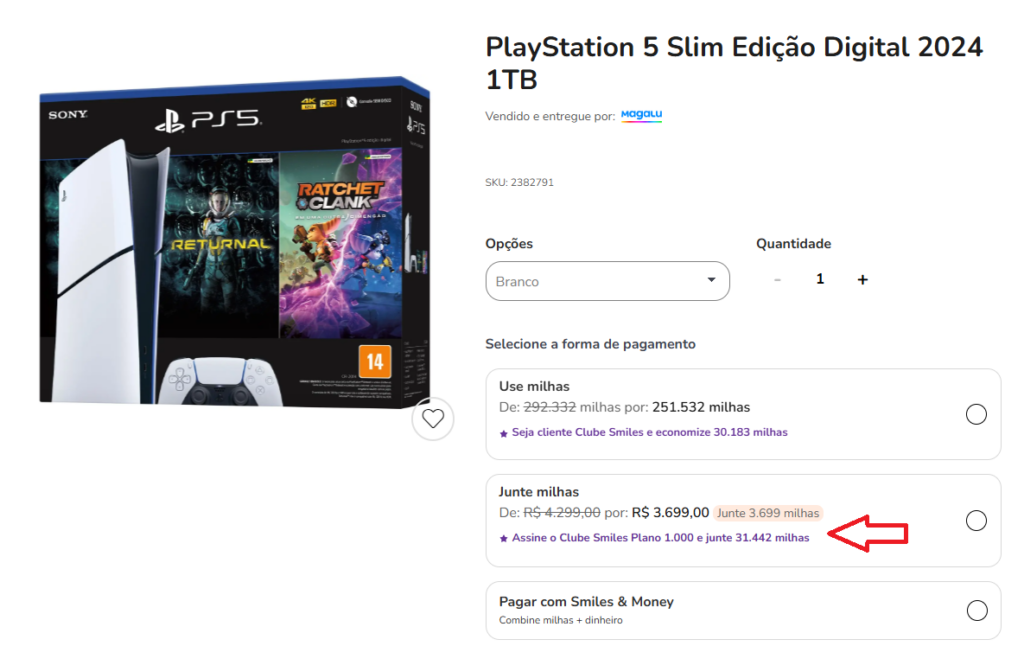Click the star icon beside Clube Smiles economize
The width and height of the screenshot is (1024, 646).
point(504,433)
